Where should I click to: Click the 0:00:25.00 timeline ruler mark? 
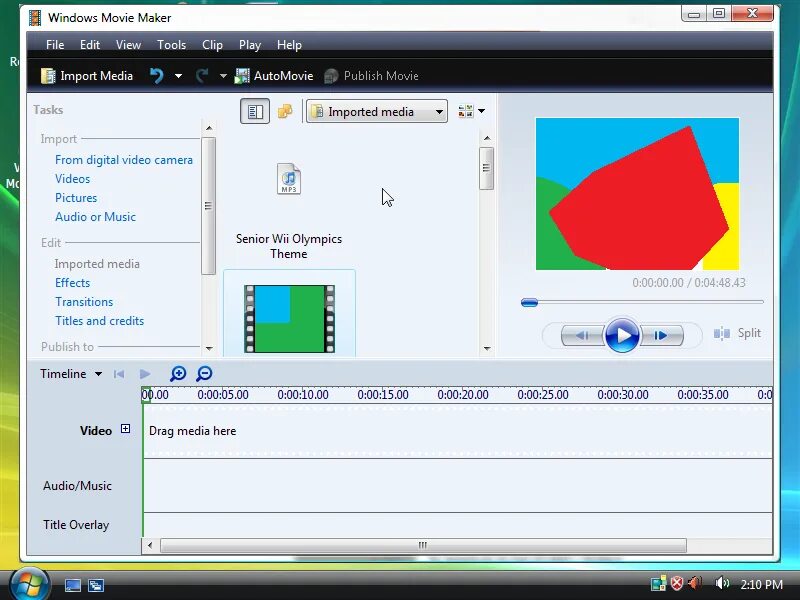pos(543,394)
